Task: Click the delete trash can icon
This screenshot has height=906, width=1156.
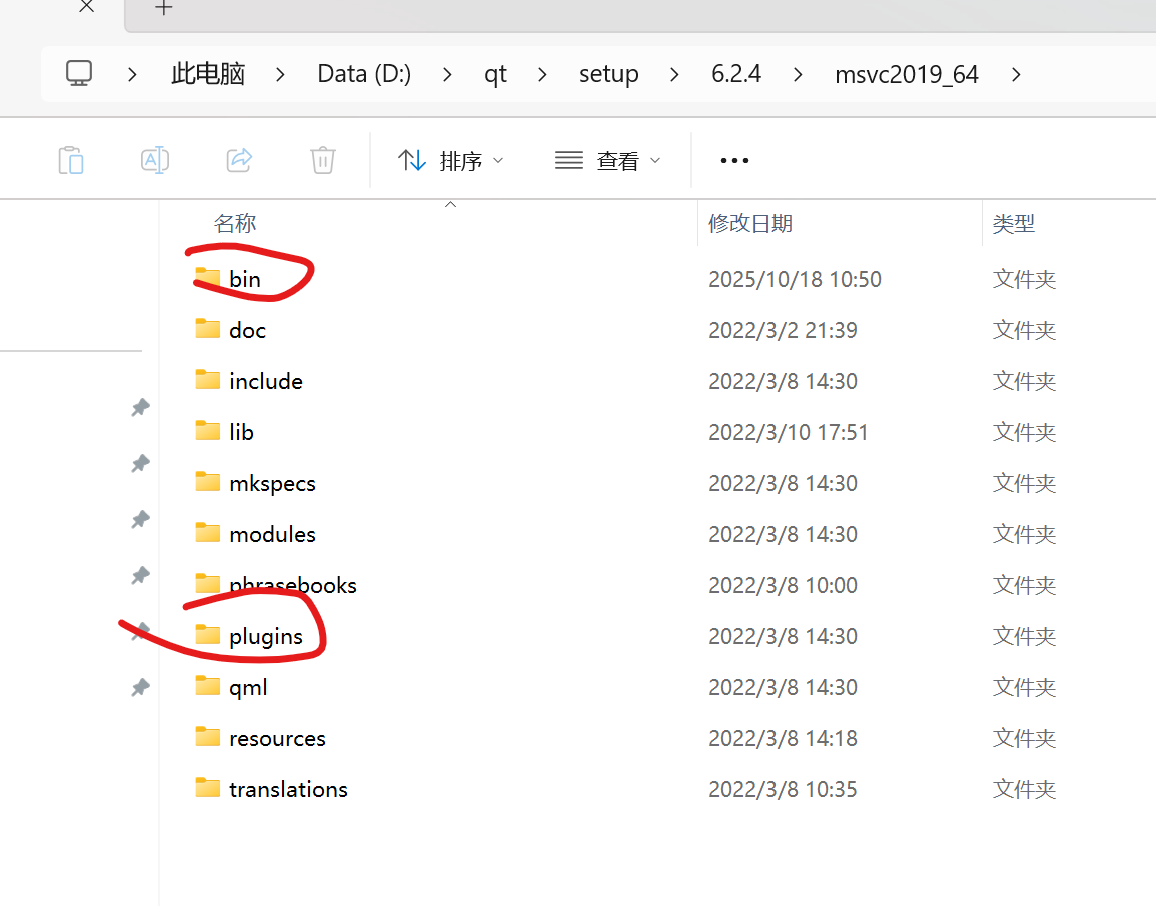Action: pos(323,160)
